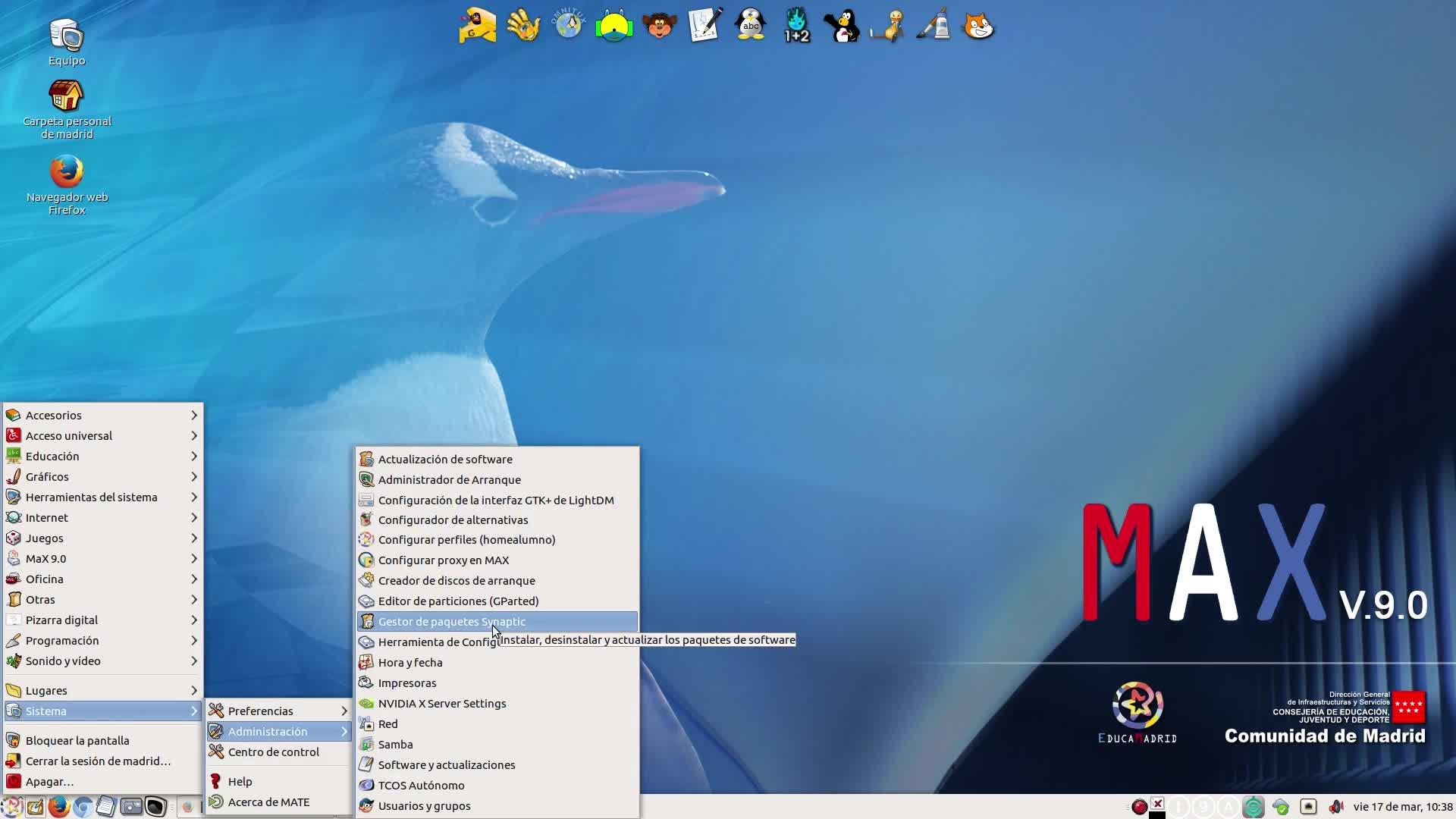Image resolution: width=1456 pixels, height=819 pixels.
Task: Click the Equipo desktop icon
Action: (67, 36)
